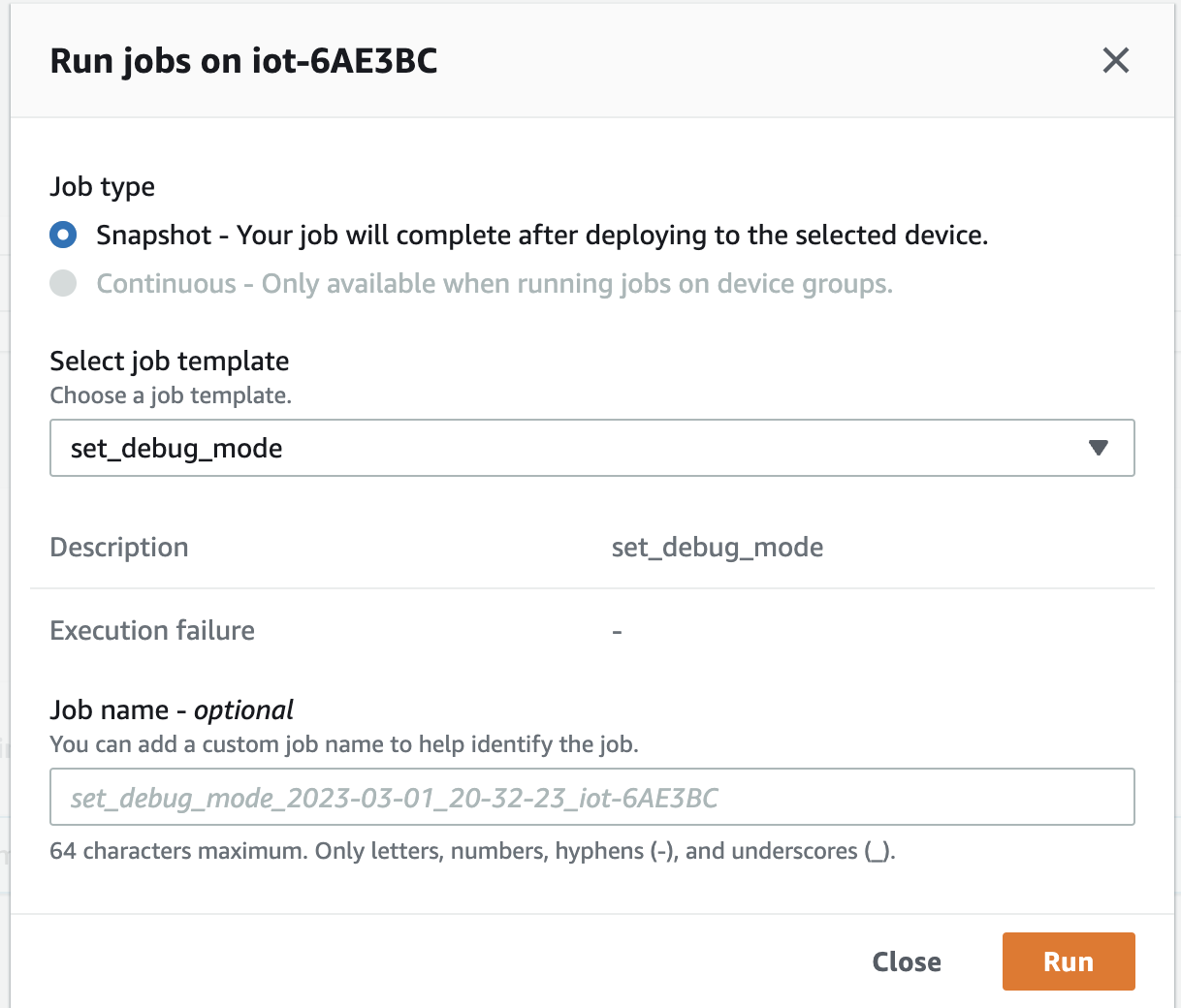Click the dropdown arrow to change templates
Image resolution: width=1181 pixels, height=1008 pixels.
coord(1098,448)
